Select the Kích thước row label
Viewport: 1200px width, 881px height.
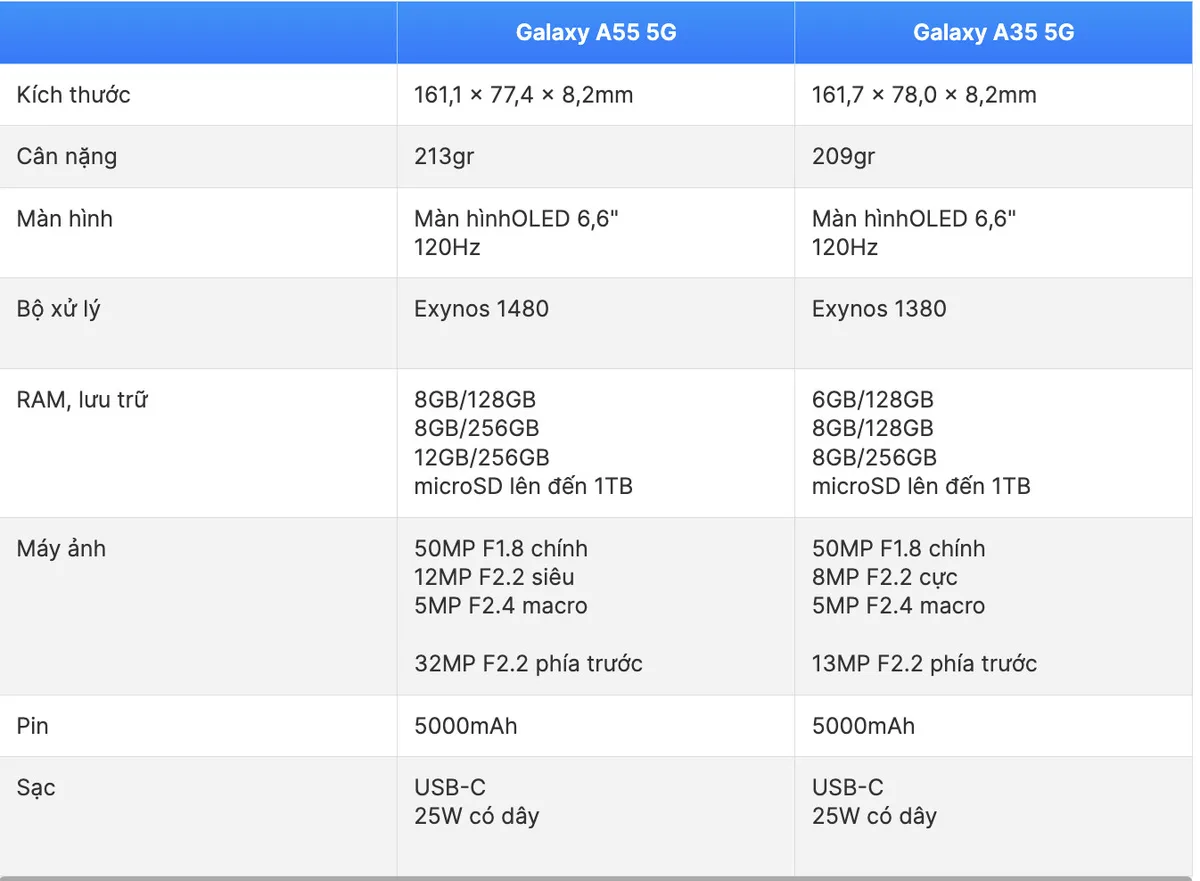click(74, 95)
